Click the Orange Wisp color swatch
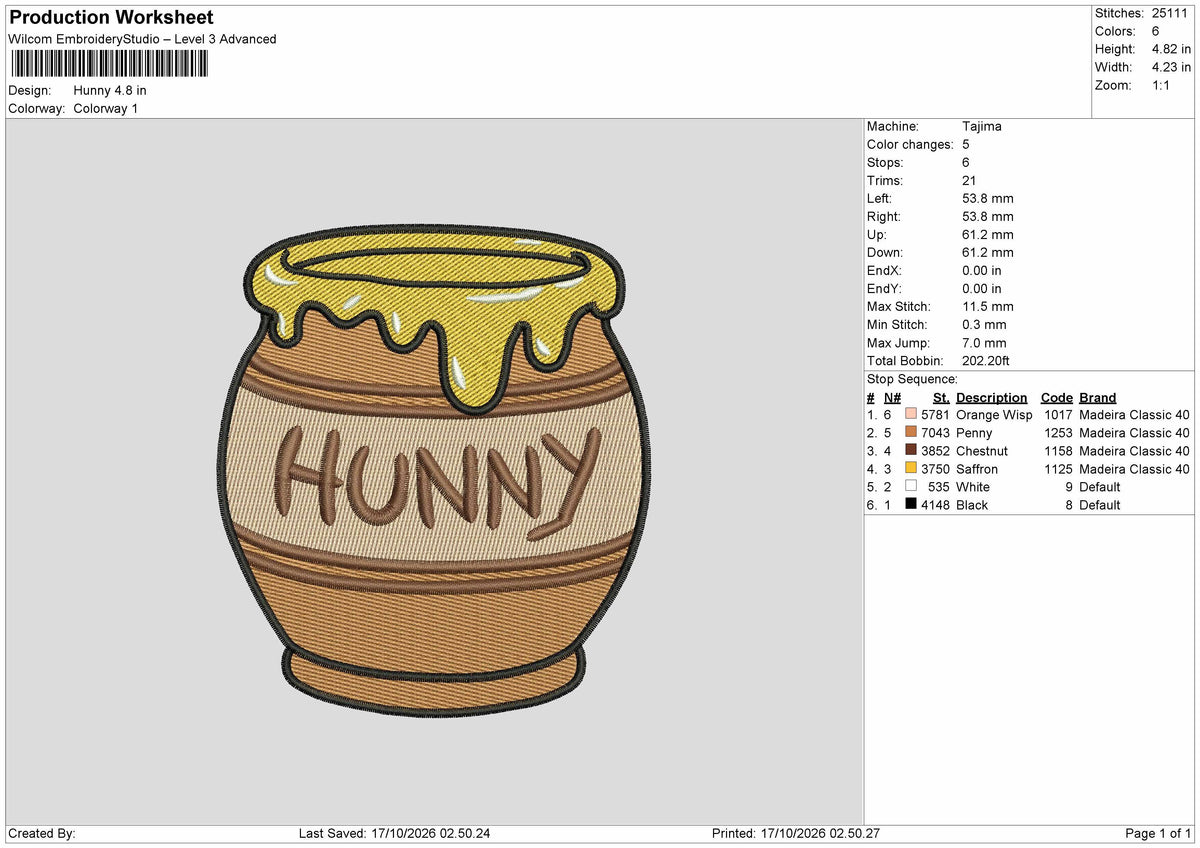Viewport: 1200px width, 848px height. tap(911, 414)
